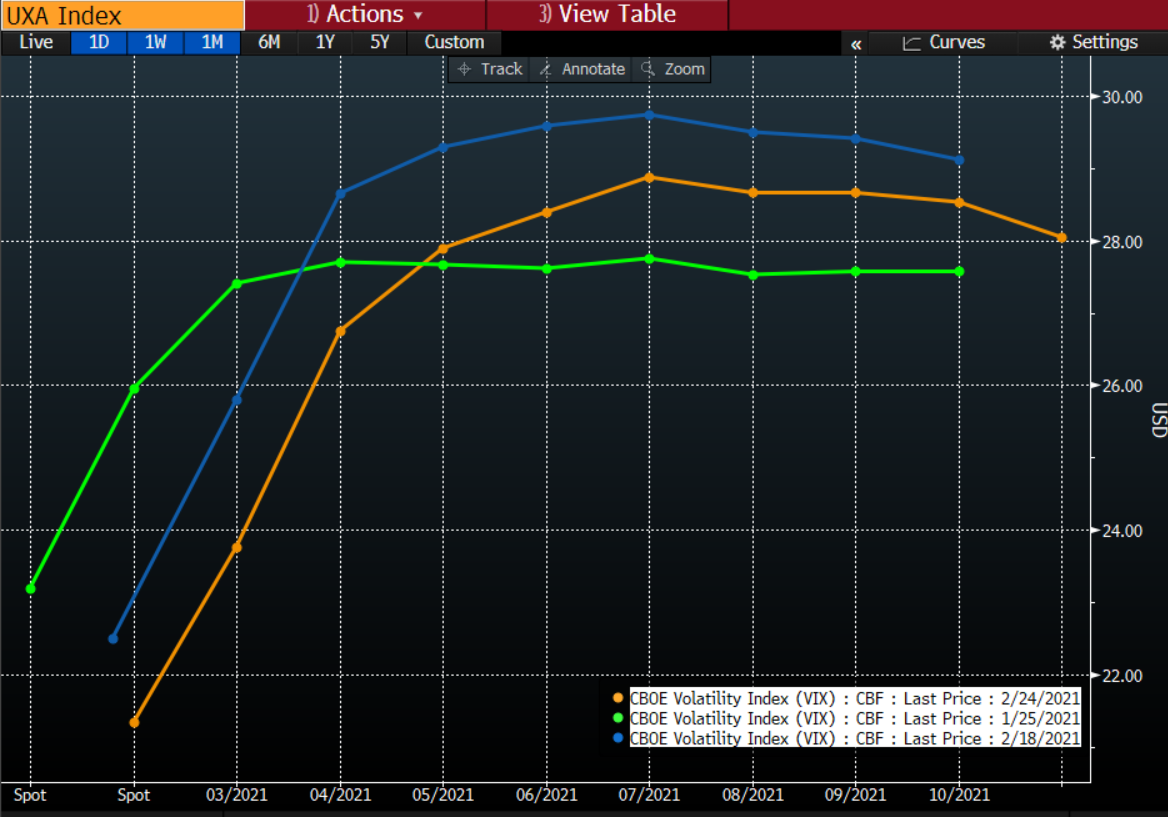Select the 5Y time range
This screenshot has height=817, width=1168.
pos(380,42)
